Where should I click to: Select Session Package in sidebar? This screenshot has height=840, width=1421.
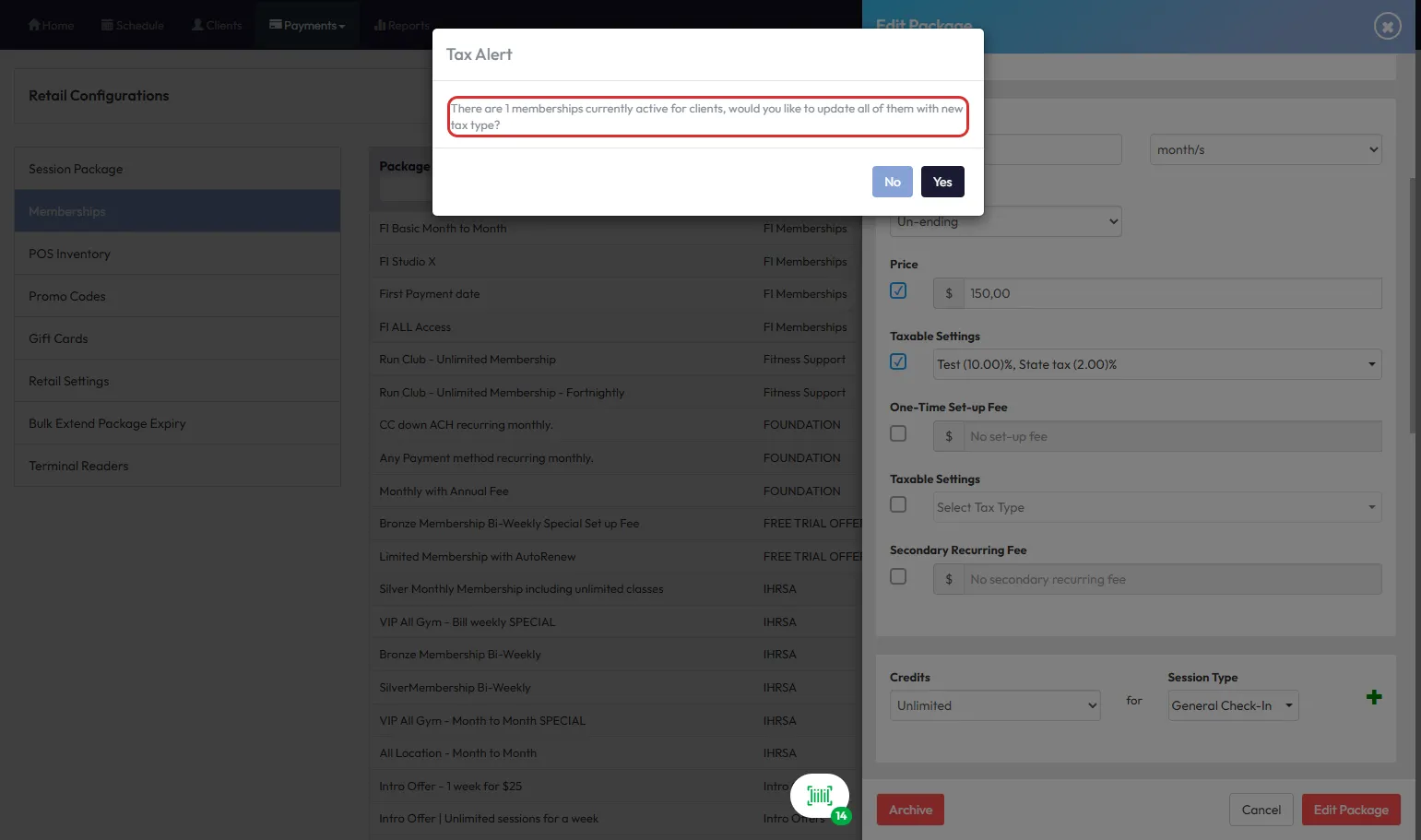[177, 169]
